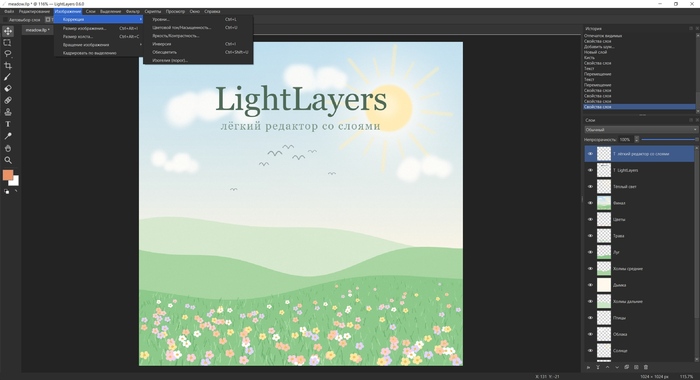
Task: Open the foreground orange color swatch
Action: pyautogui.click(x=8, y=175)
